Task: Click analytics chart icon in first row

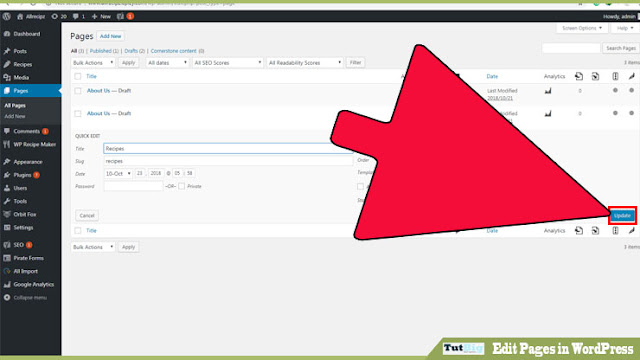Action: [x=548, y=91]
